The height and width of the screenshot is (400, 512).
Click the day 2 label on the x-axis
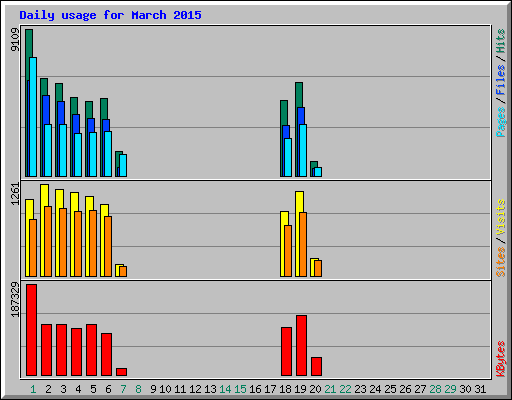[x=48, y=389]
